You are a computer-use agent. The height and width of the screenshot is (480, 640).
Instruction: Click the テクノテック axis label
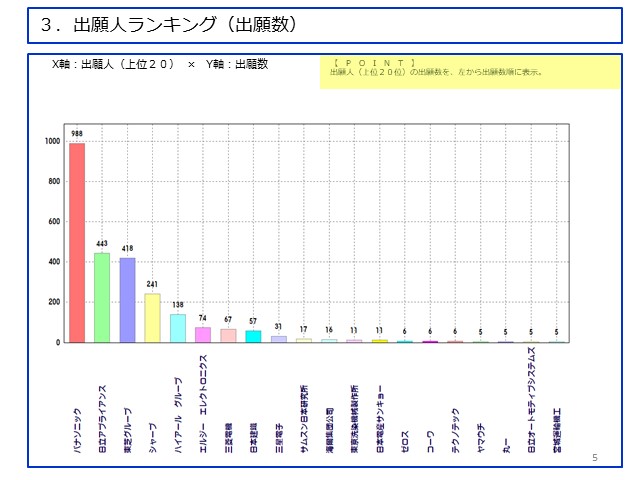click(456, 430)
